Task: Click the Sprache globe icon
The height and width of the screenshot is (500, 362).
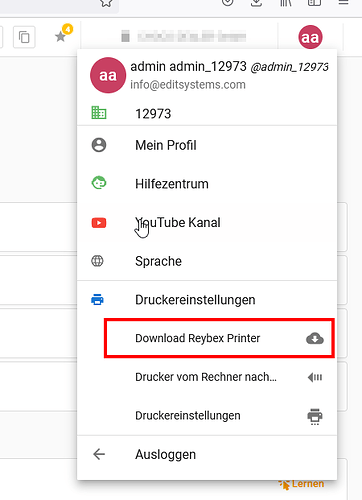Action: pyautogui.click(x=97, y=261)
